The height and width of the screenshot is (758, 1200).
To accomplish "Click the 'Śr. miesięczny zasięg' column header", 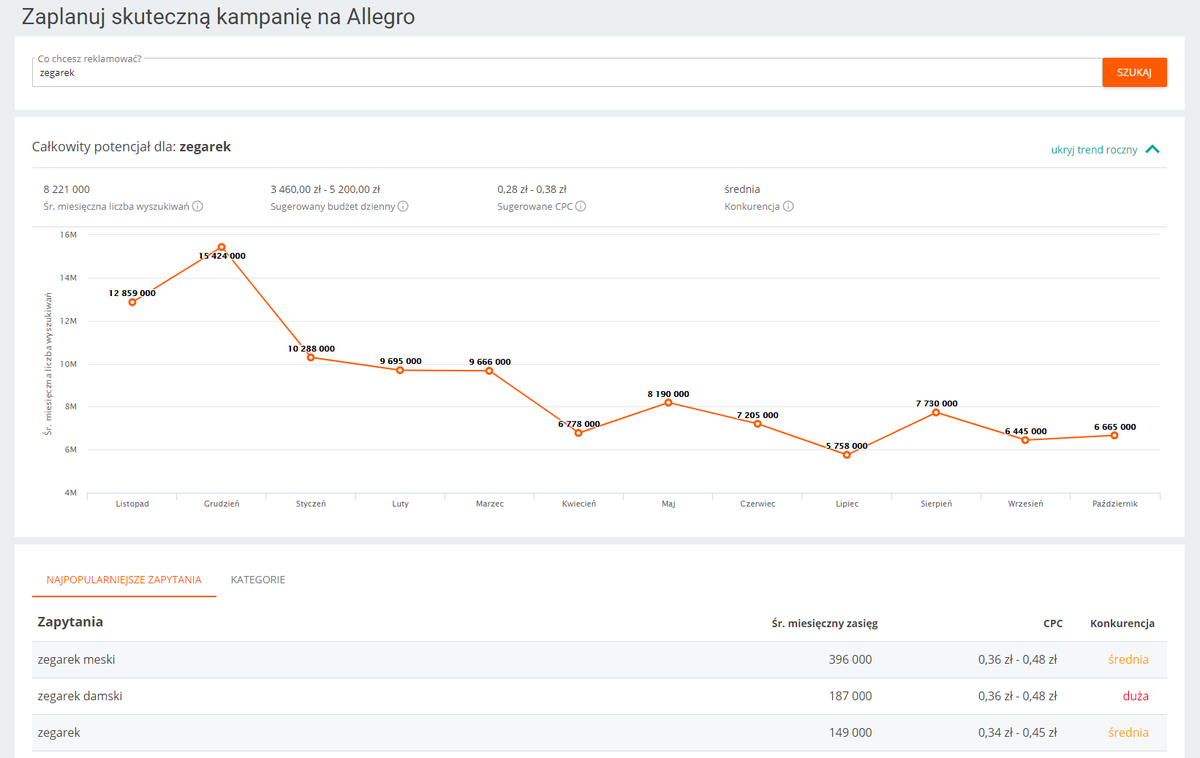I will coord(825,623).
